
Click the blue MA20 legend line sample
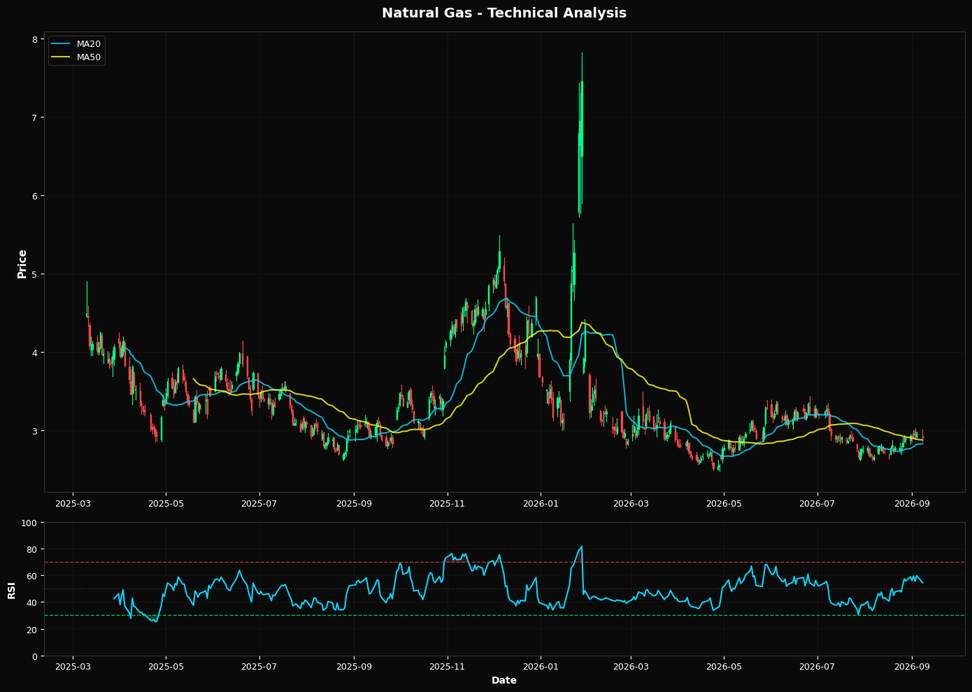pos(61,44)
